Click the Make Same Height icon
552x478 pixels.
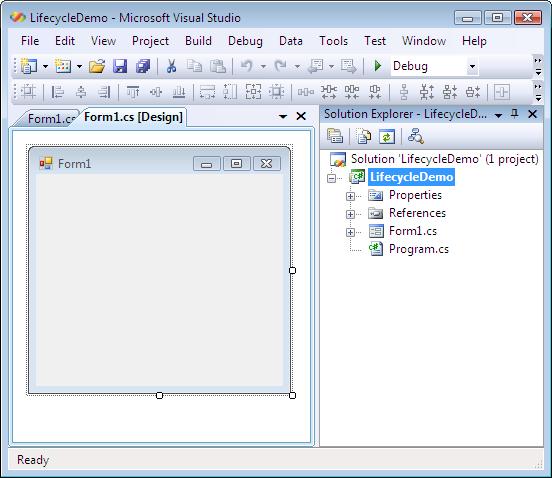[230, 92]
